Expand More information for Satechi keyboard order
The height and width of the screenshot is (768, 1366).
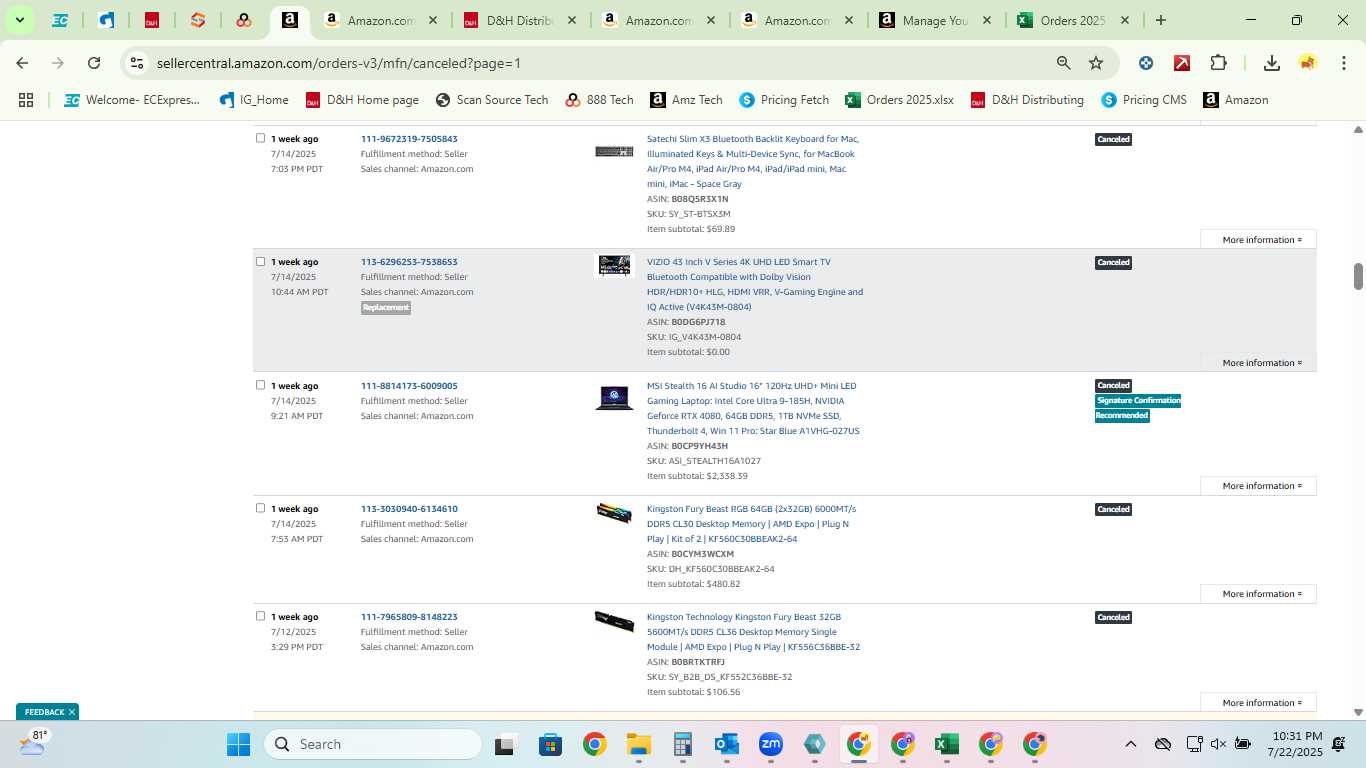point(1258,240)
